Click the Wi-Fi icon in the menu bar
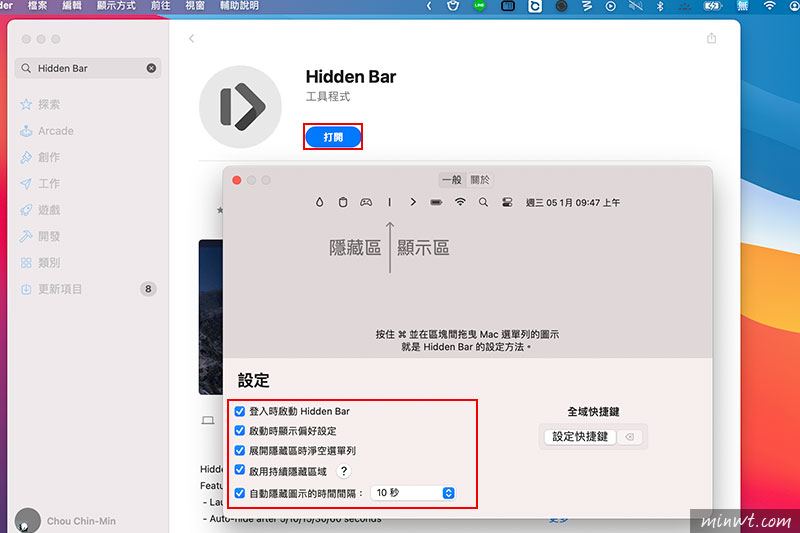The image size is (800, 533). pyautogui.click(x=769, y=6)
